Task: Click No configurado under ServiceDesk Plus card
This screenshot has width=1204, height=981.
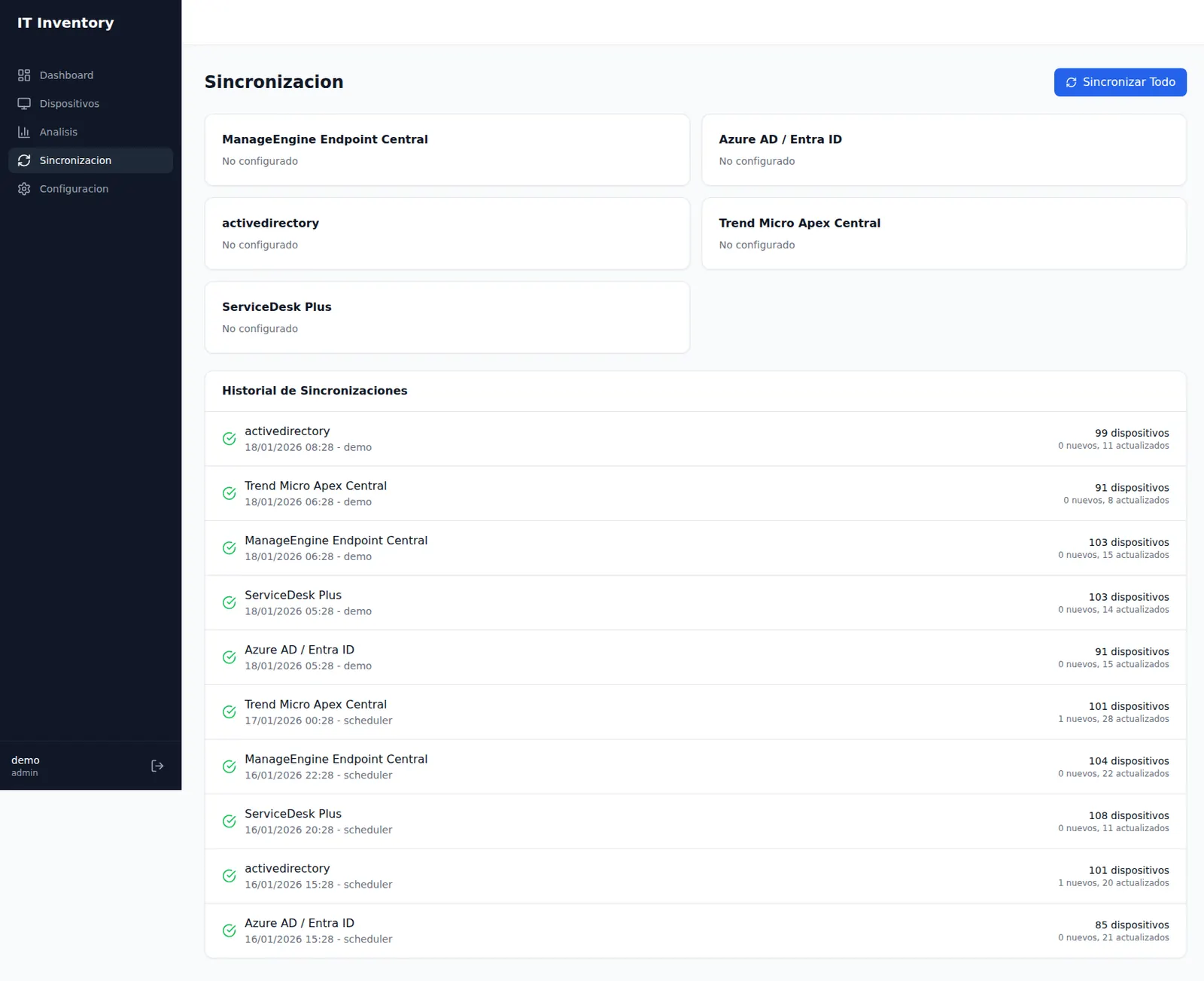Action: pyautogui.click(x=260, y=329)
